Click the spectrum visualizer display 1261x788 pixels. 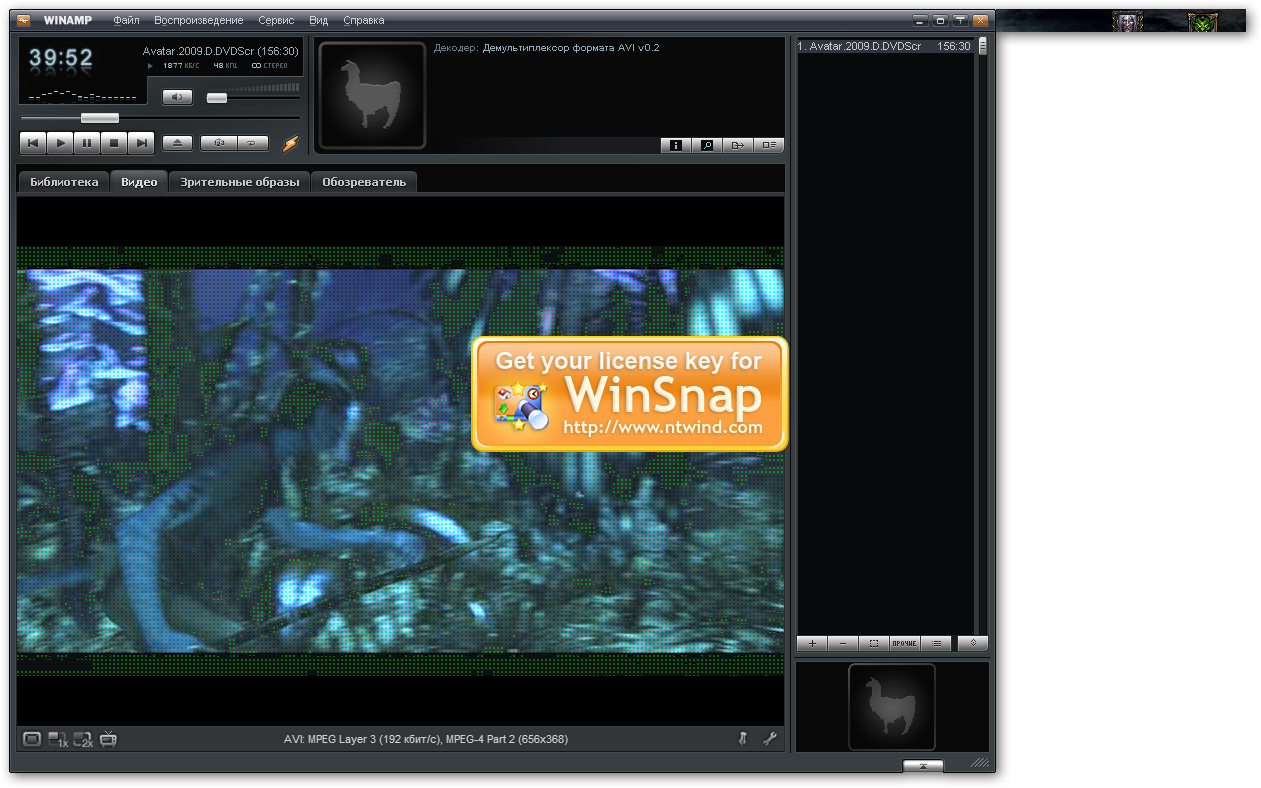[82, 95]
